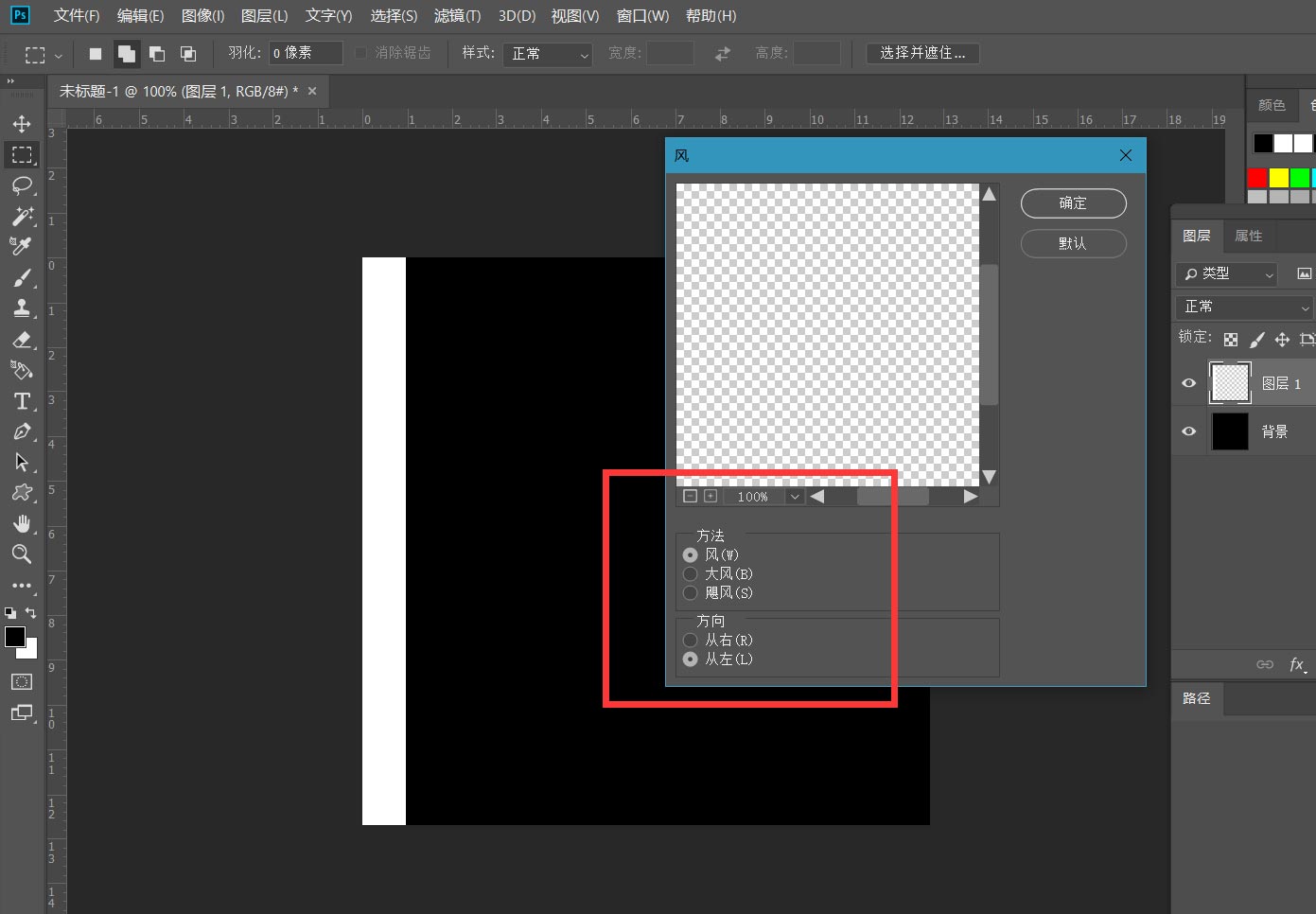
Task: Select the 从右(R) direction radio button
Action: coord(690,640)
